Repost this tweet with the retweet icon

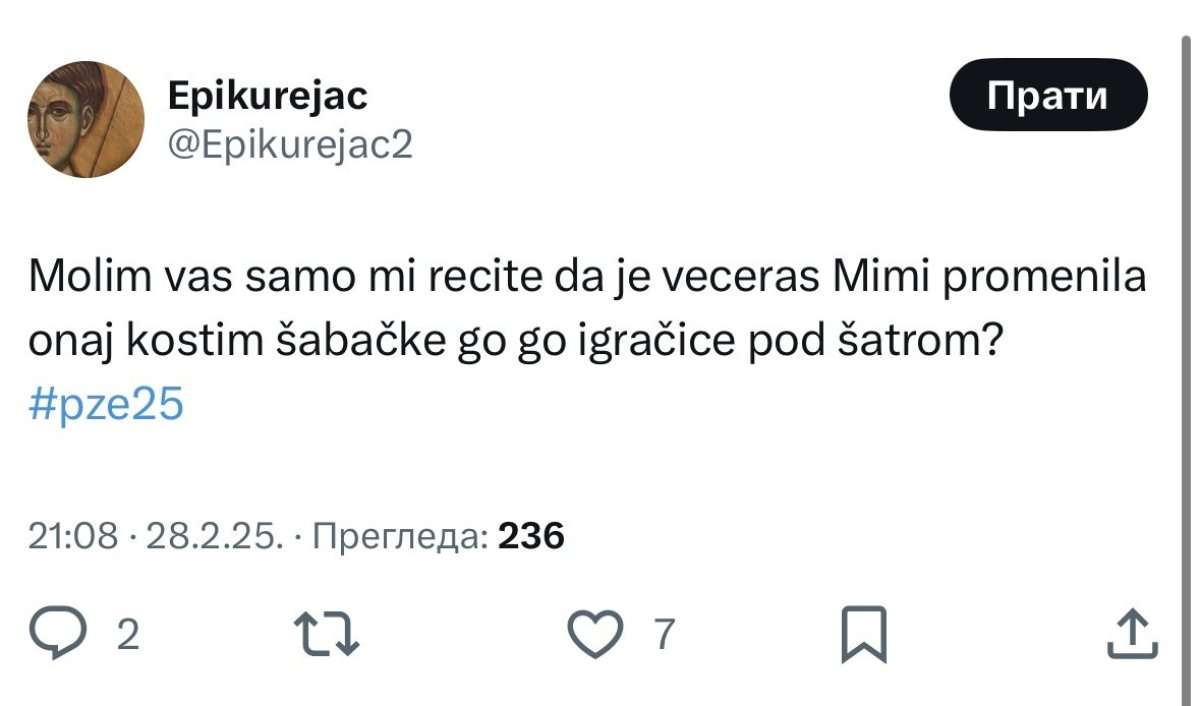coord(327,635)
